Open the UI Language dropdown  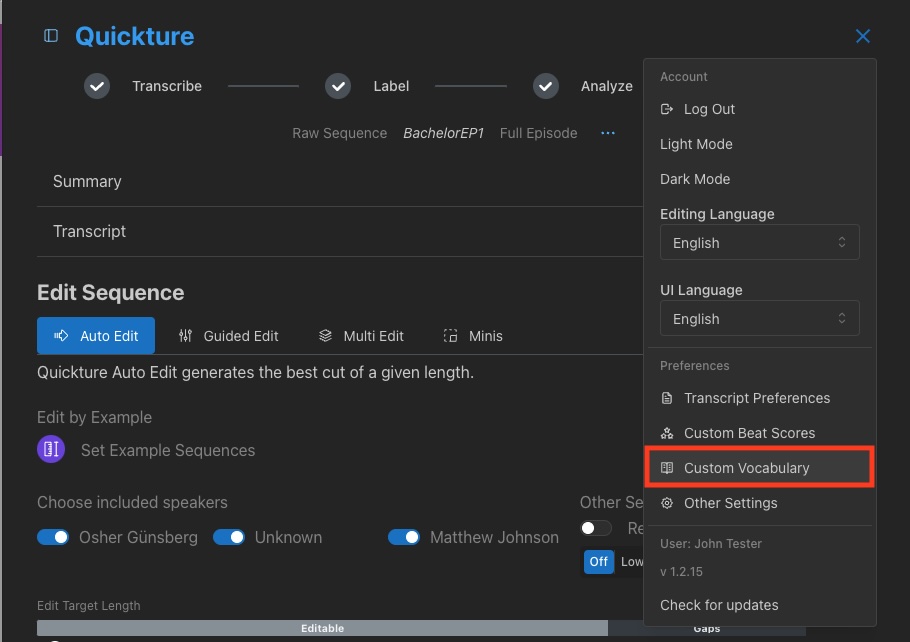759,318
